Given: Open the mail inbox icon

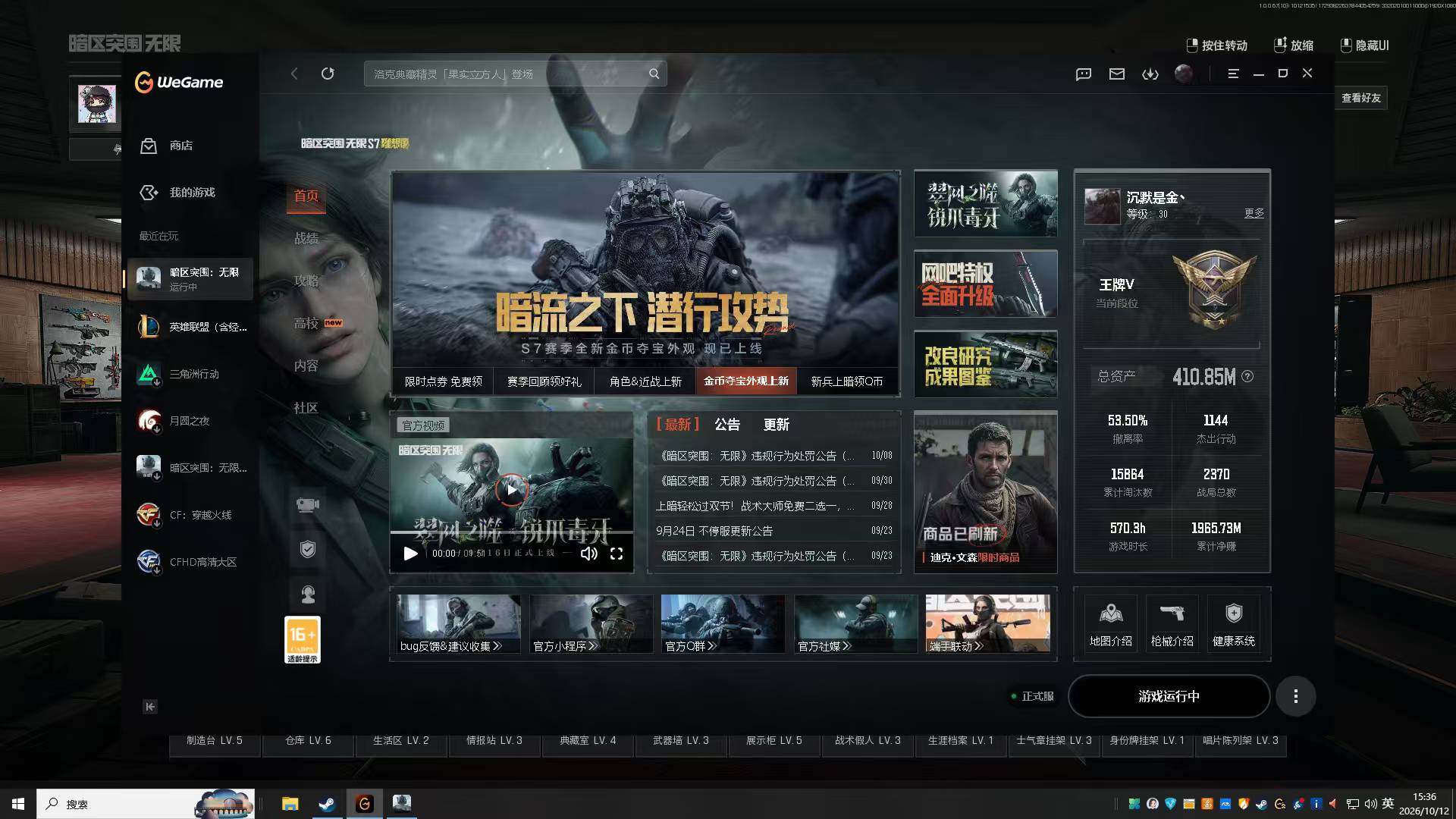Looking at the screenshot, I should click(1117, 74).
